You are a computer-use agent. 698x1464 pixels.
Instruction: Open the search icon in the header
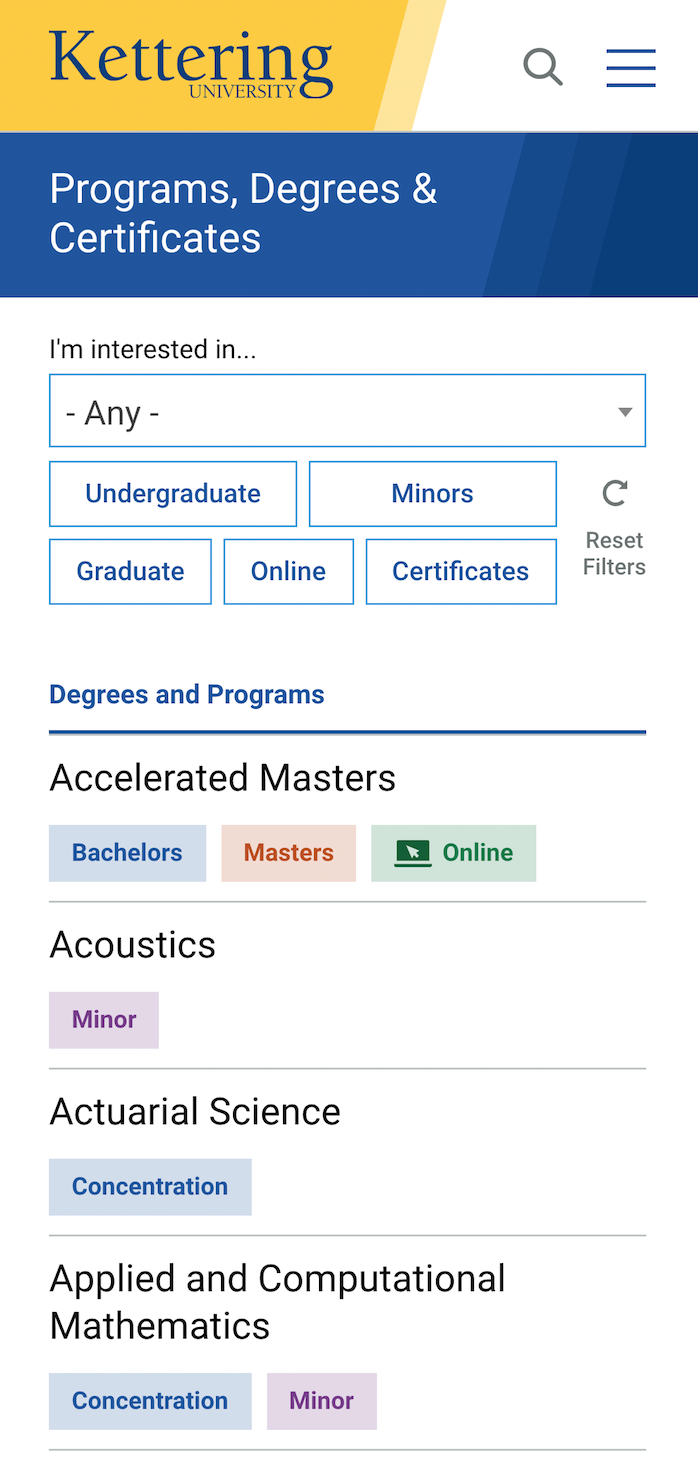point(543,66)
